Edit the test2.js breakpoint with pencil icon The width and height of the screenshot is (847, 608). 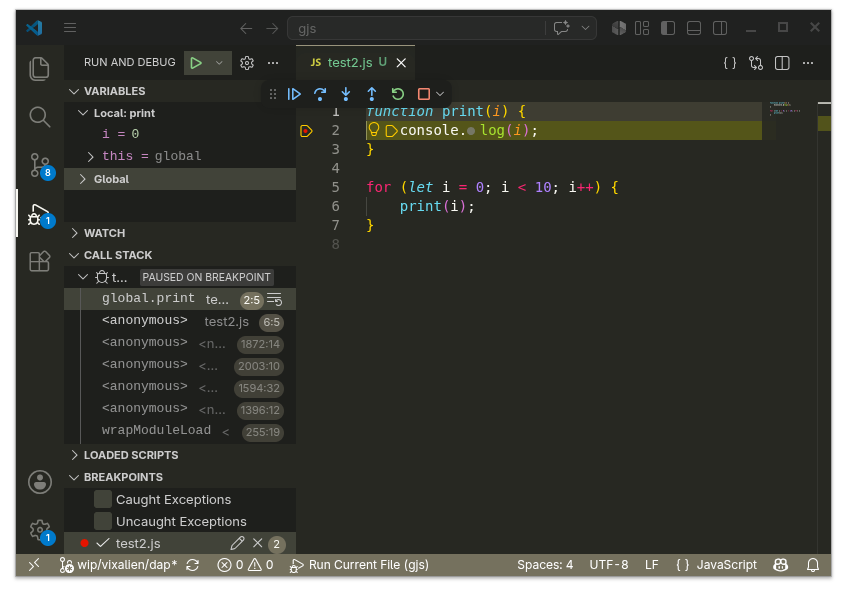pos(237,543)
